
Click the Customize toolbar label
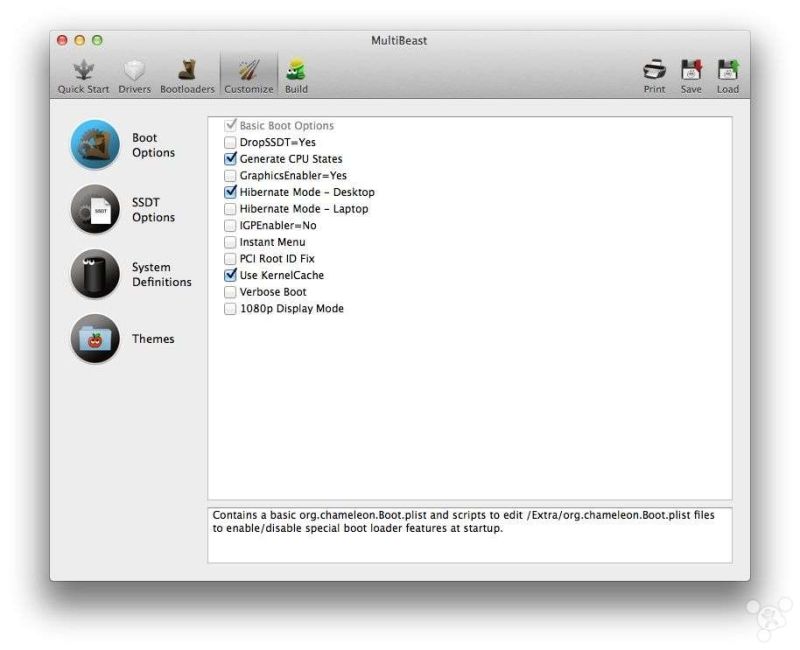tap(249, 89)
